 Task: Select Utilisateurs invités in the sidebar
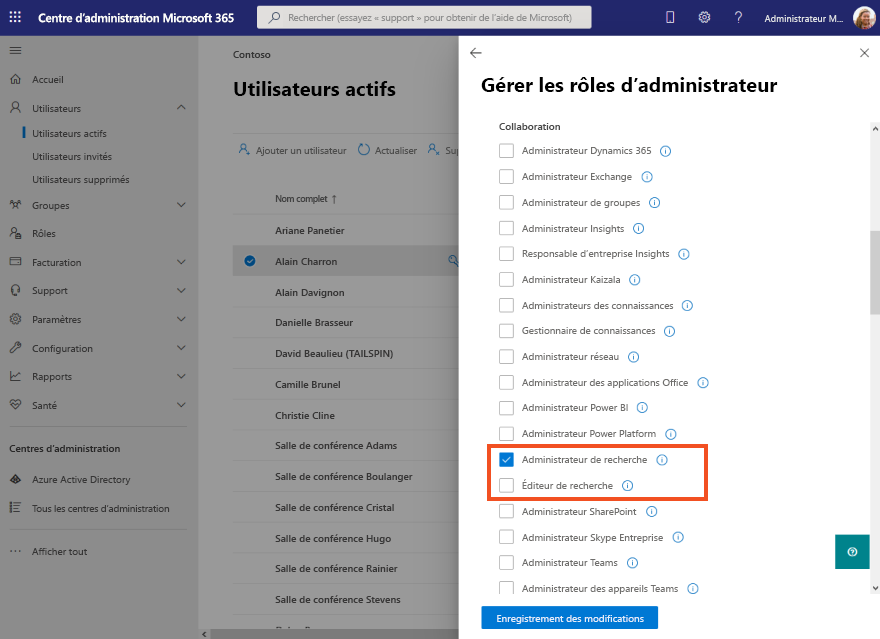click(75, 157)
